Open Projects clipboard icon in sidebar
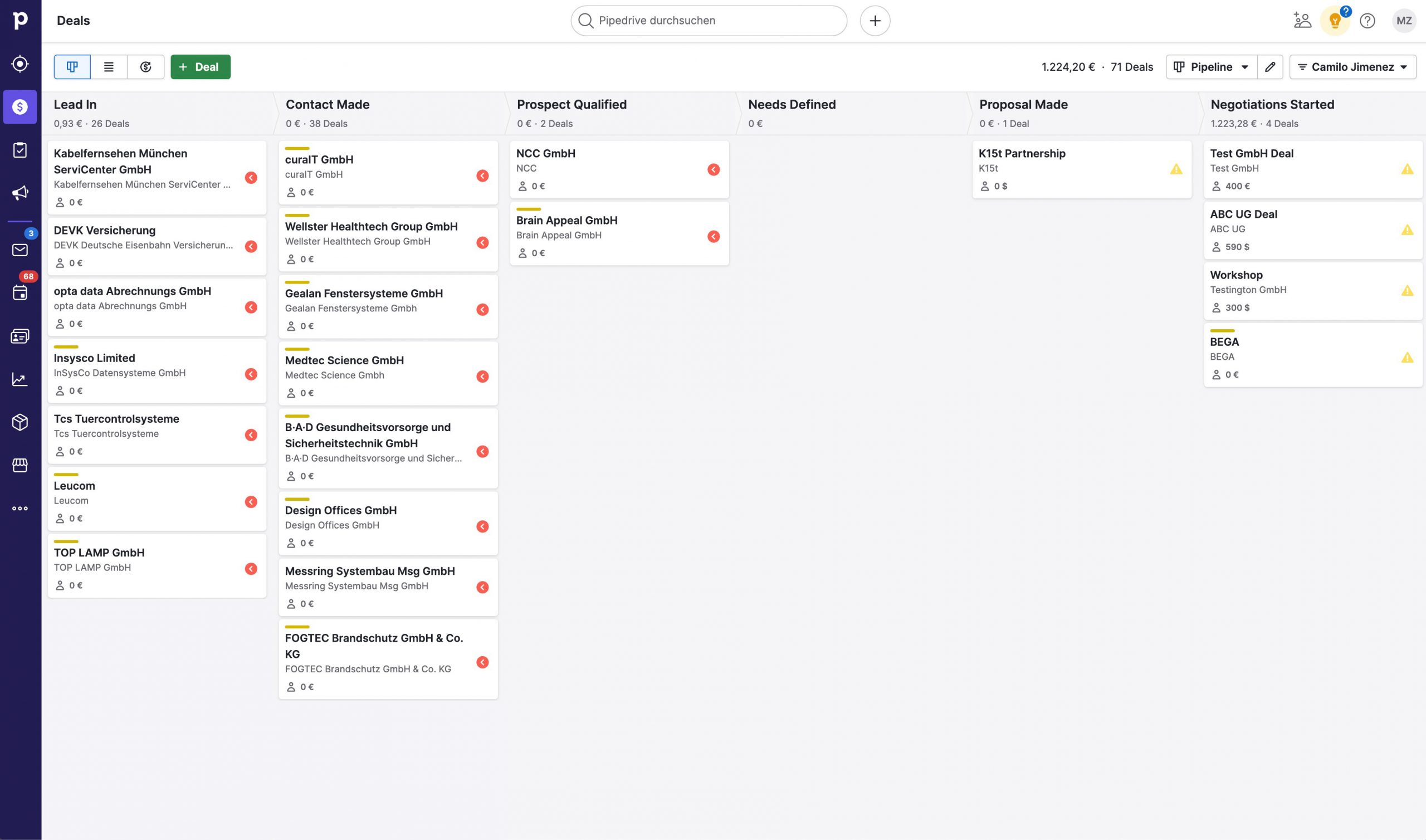Image resolution: width=1426 pixels, height=840 pixels. tap(21, 150)
